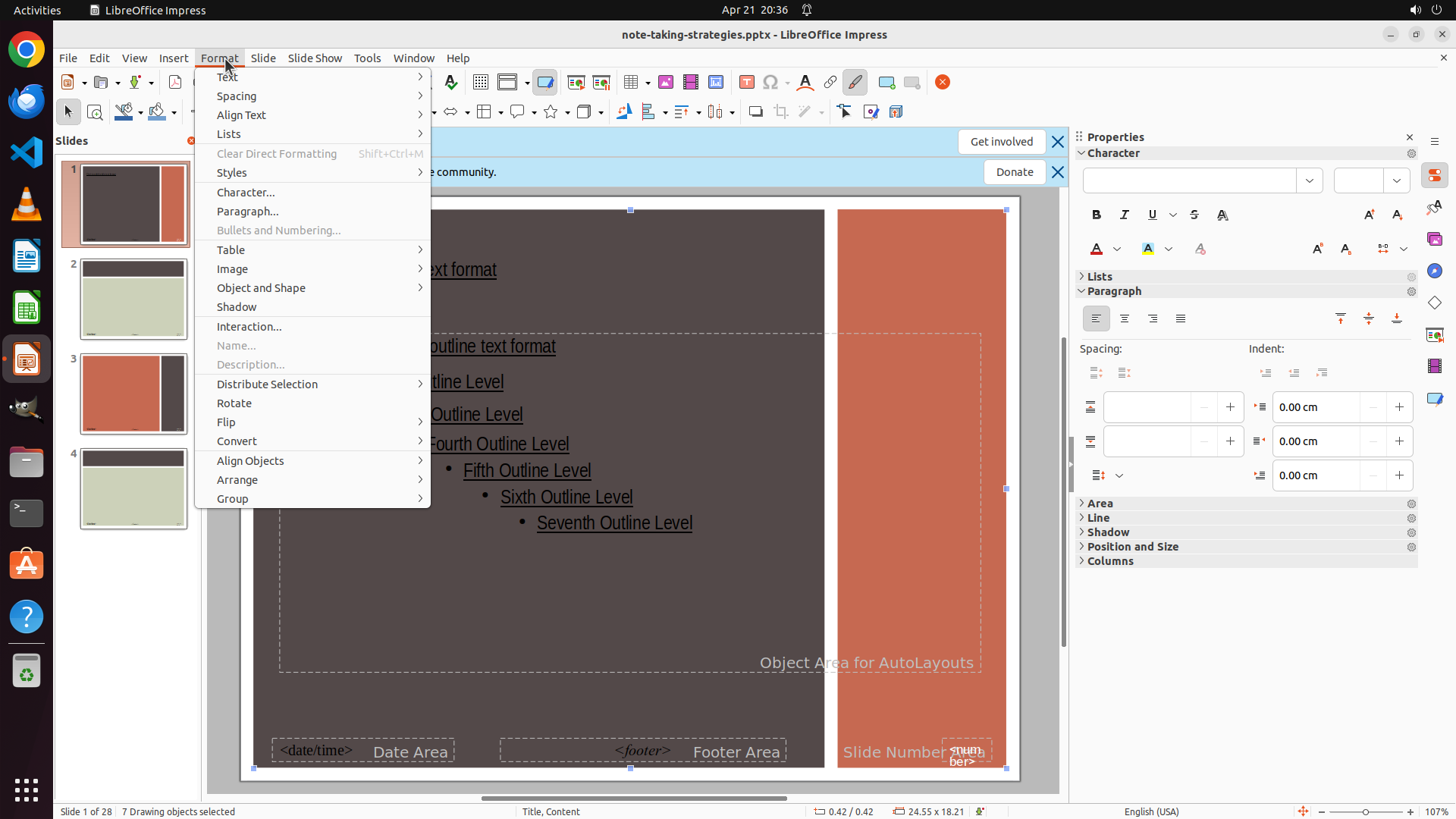Image resolution: width=1456 pixels, height=819 pixels.
Task: Enable Center paragraph alignment
Action: coord(1125,319)
